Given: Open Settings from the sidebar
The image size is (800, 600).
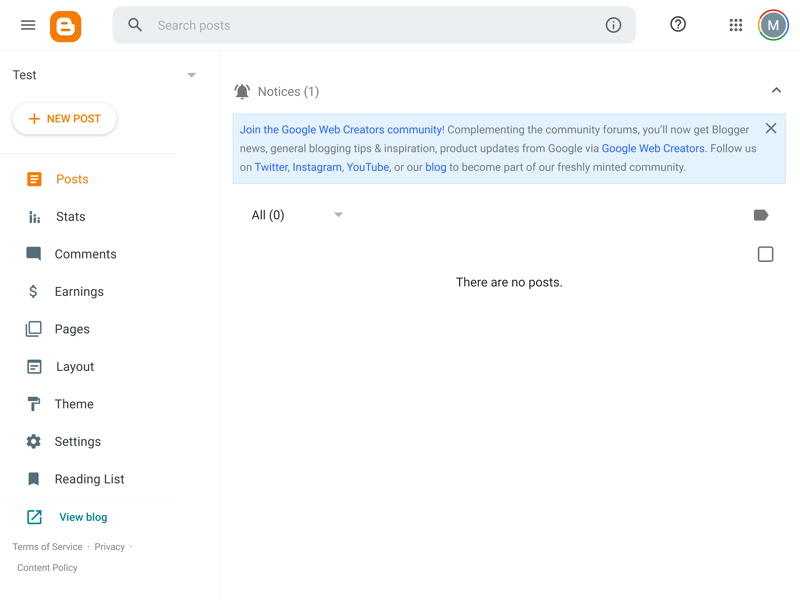Looking at the screenshot, I should tap(77, 442).
